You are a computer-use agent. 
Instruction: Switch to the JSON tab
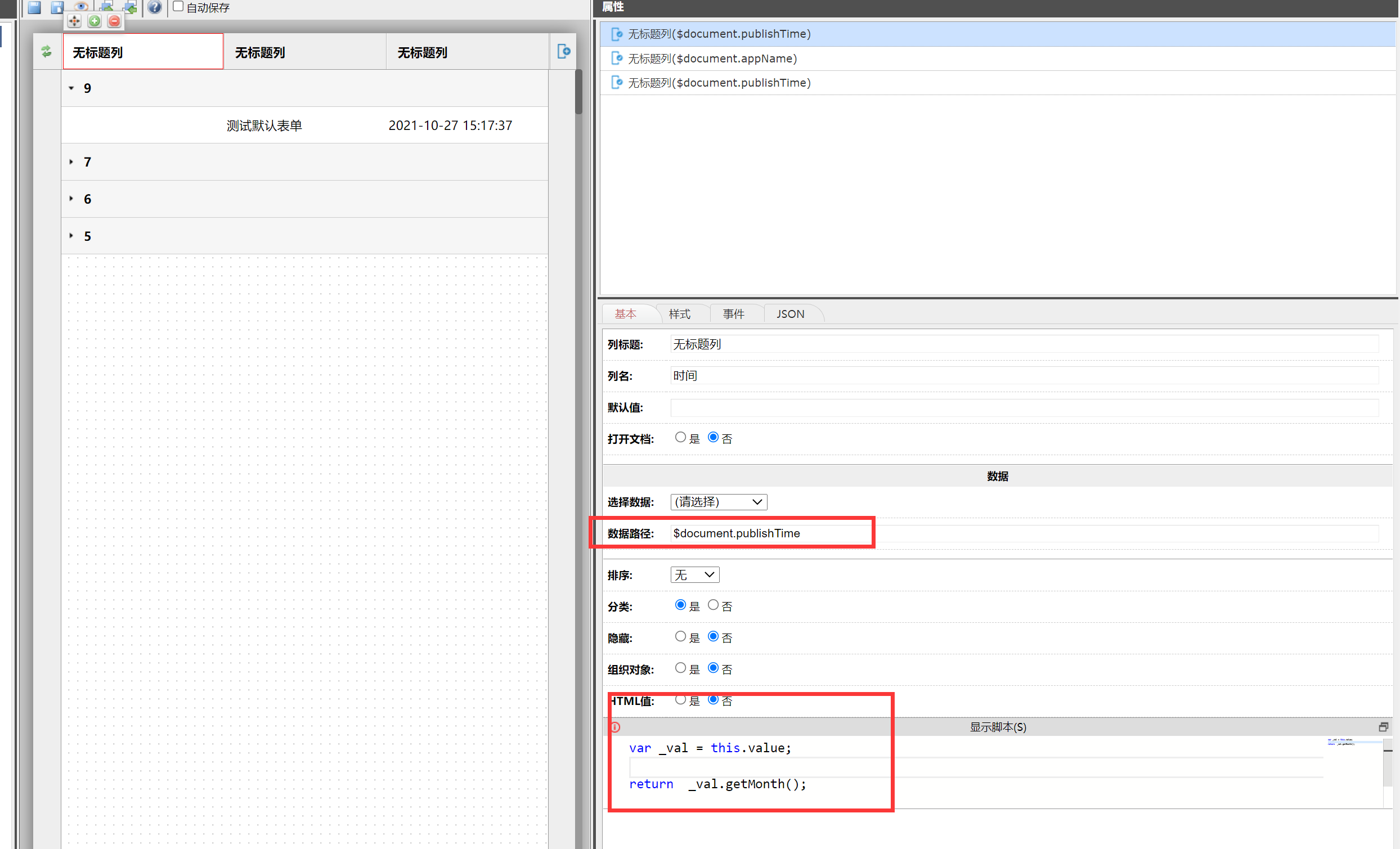790,315
